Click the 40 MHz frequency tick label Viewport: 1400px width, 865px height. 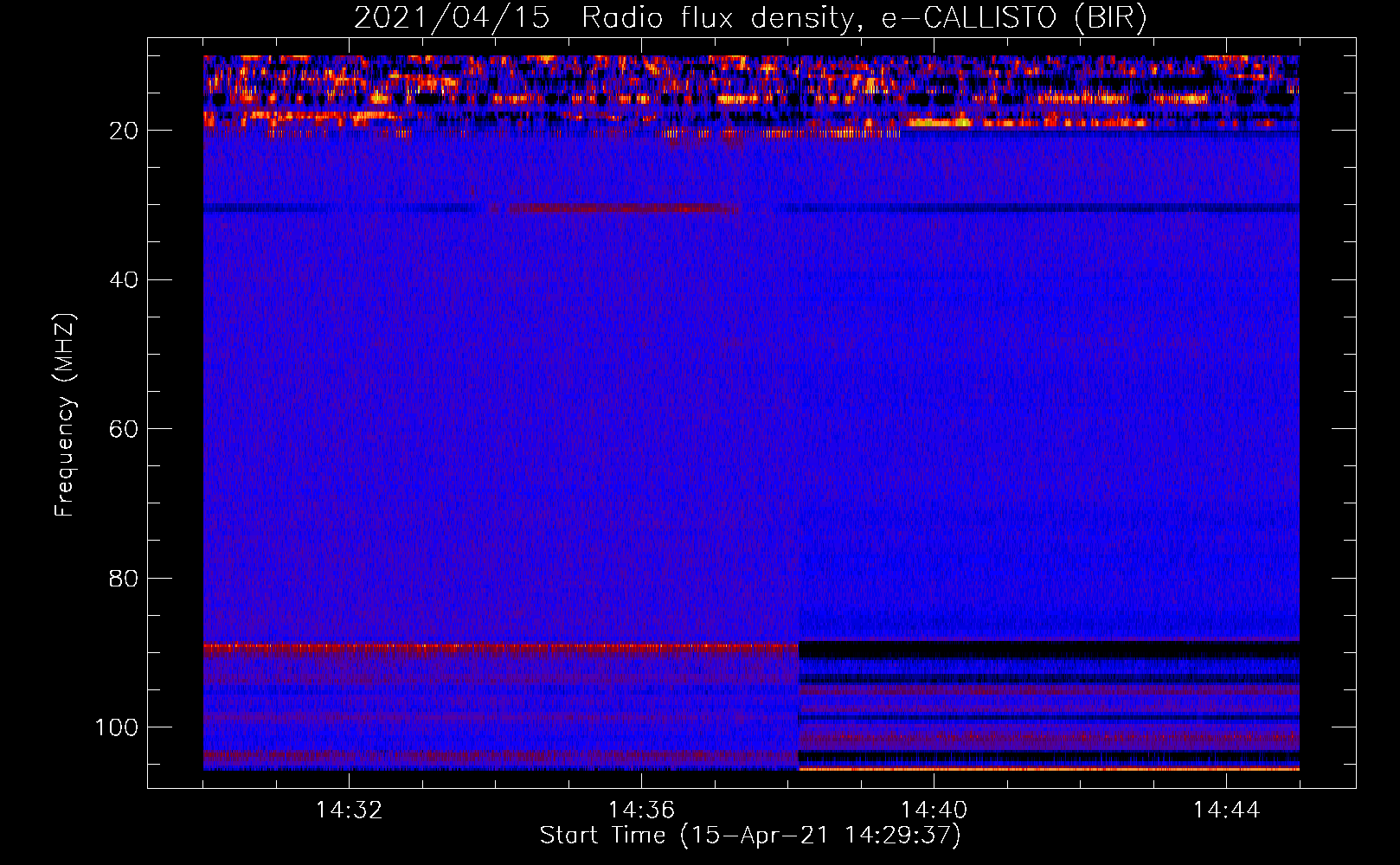124,279
